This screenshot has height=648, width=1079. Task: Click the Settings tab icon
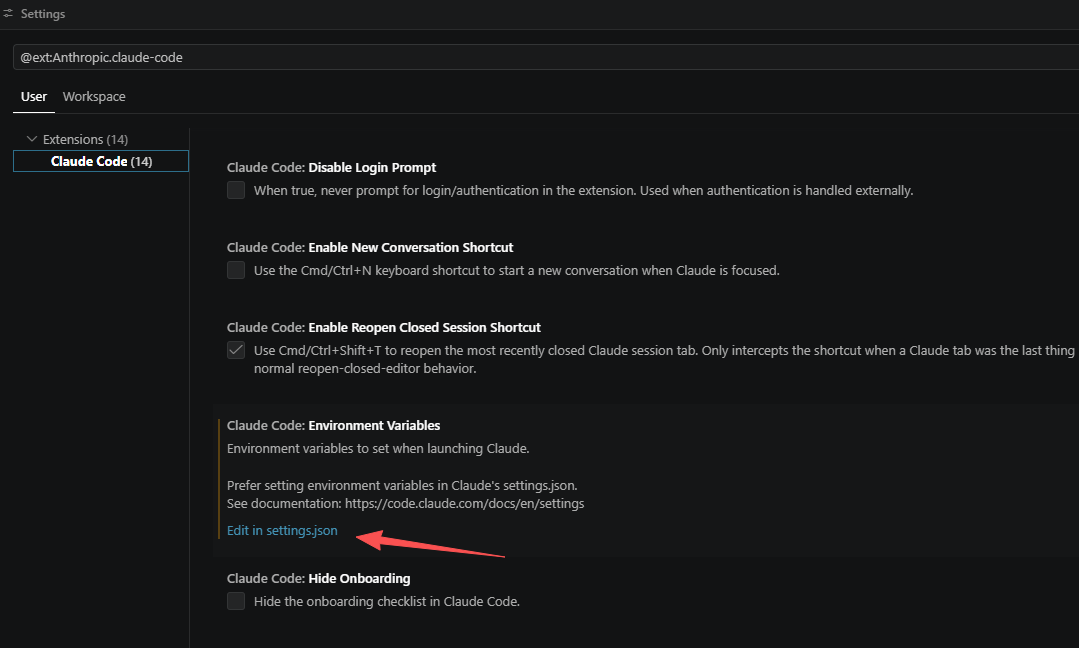[8, 14]
